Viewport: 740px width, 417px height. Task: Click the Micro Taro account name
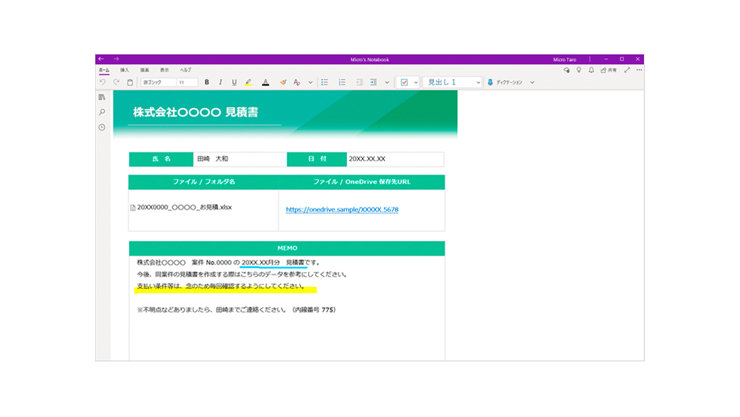point(564,59)
